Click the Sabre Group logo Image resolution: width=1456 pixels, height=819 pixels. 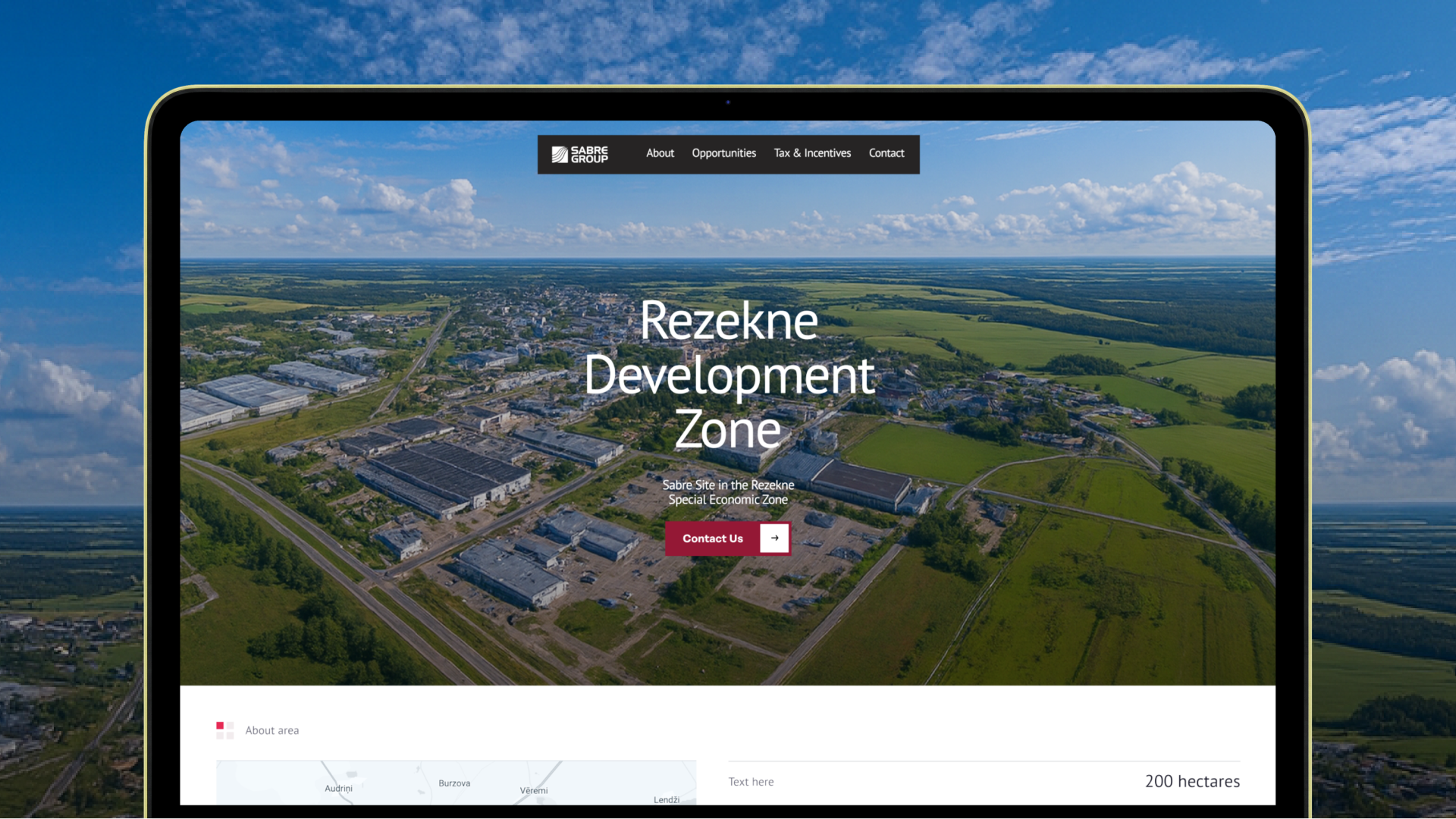tap(580, 155)
